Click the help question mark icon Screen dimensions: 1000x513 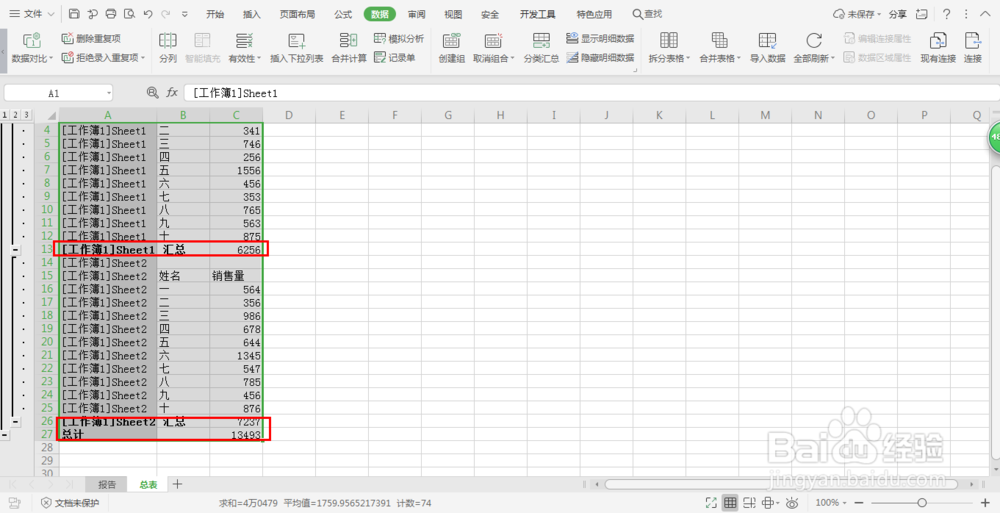click(x=946, y=14)
